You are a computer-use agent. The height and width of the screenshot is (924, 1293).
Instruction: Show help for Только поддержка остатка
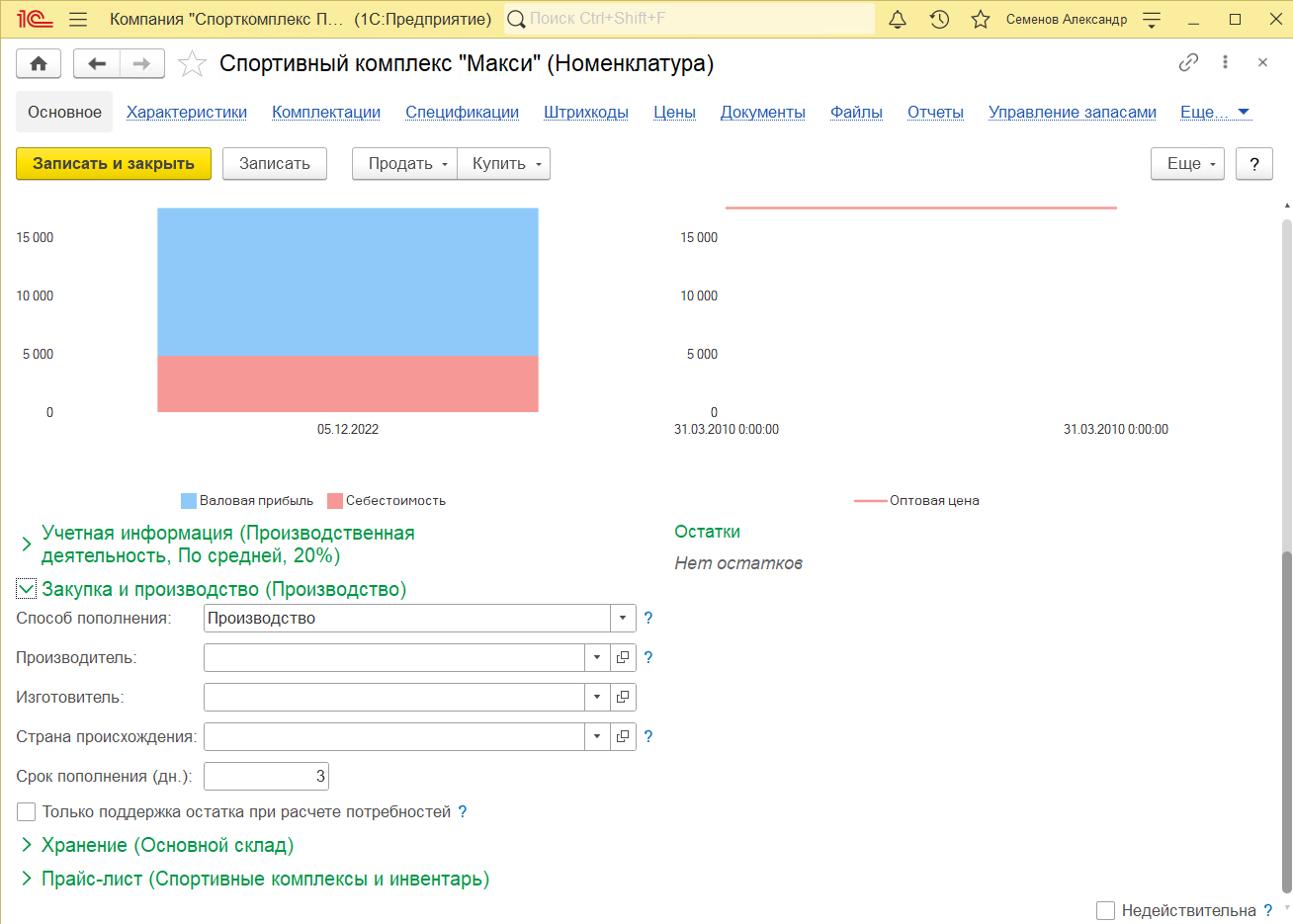(463, 811)
